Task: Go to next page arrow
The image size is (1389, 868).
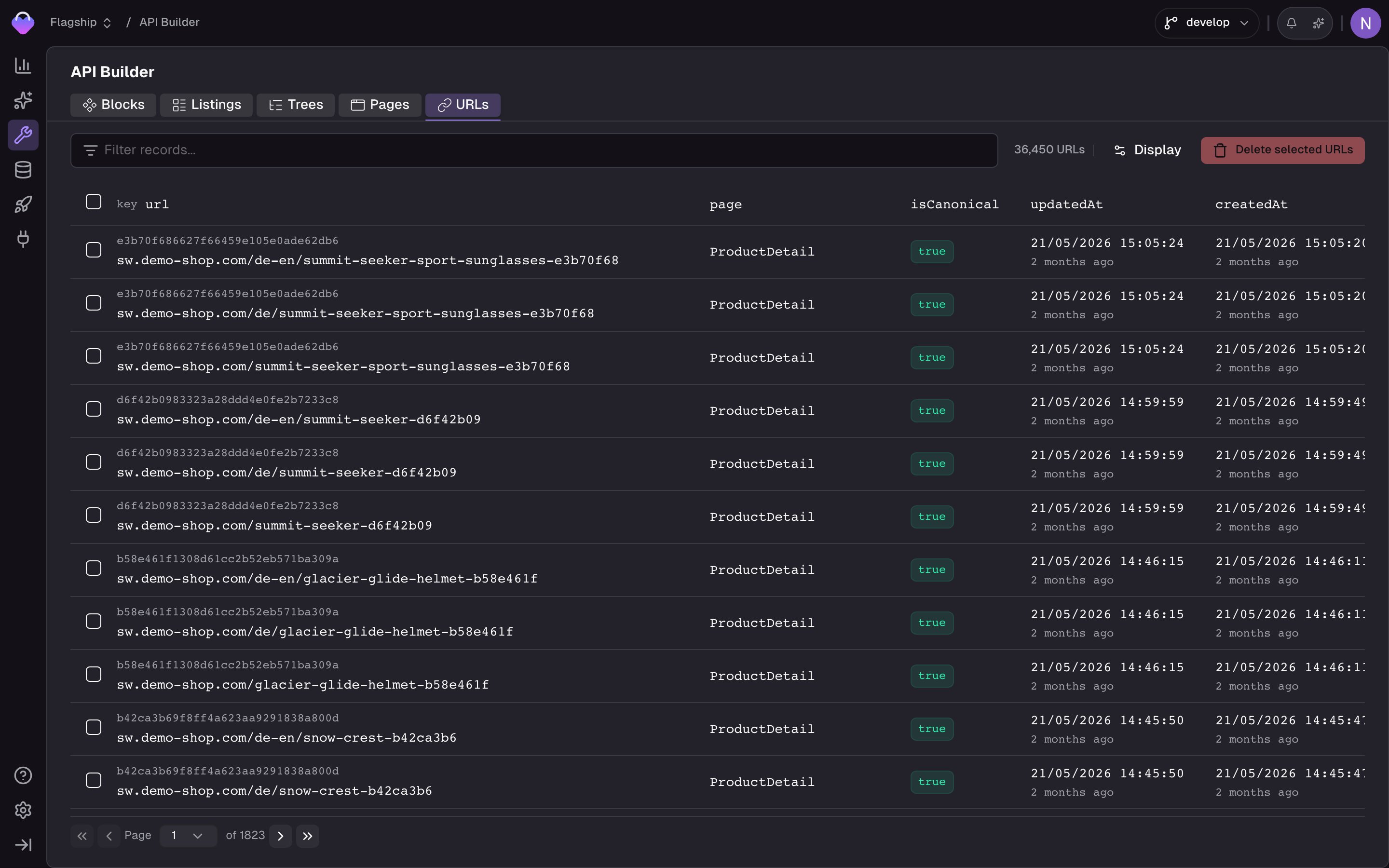Action: pos(281,836)
